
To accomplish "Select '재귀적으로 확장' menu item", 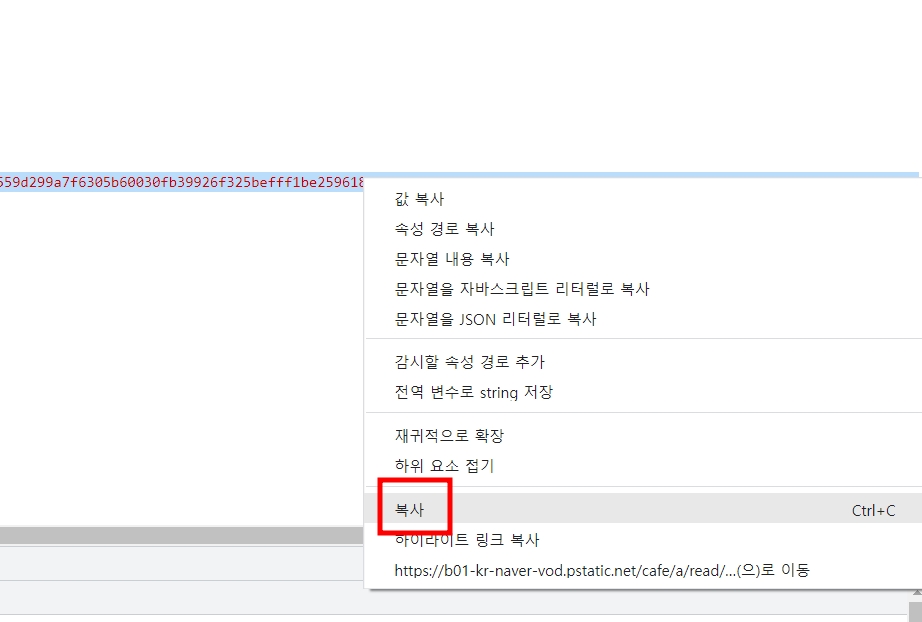I will point(643,436).
